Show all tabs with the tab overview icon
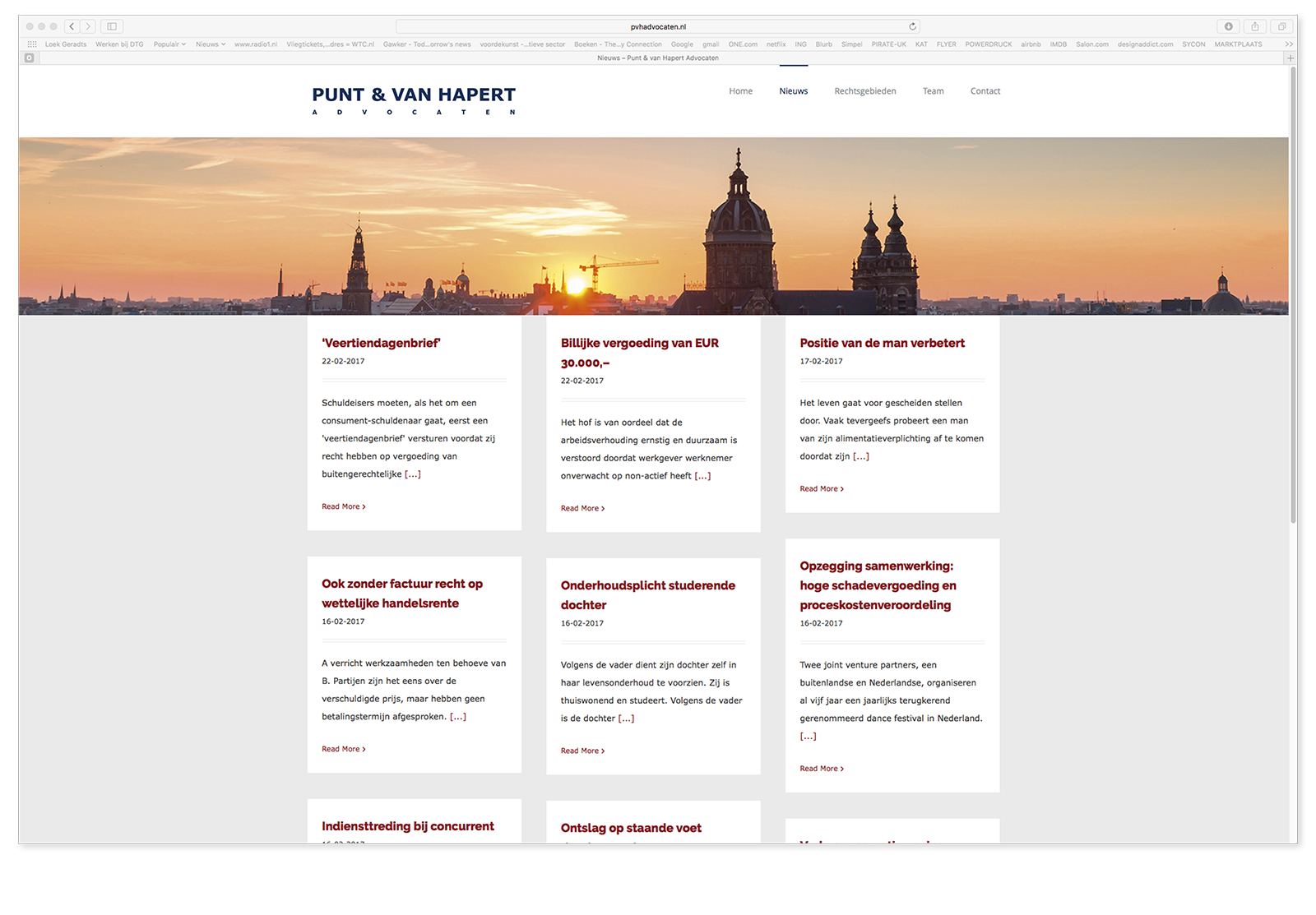Image resolution: width=1316 pixels, height=915 pixels. pos(1281,26)
